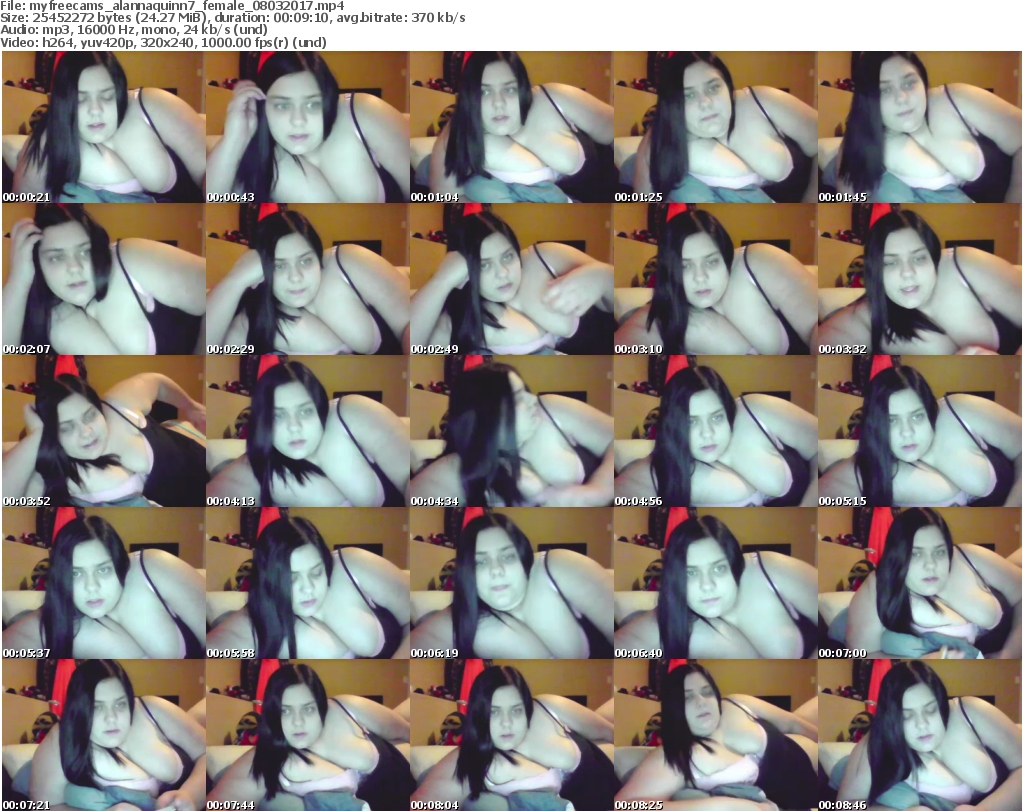The width and height of the screenshot is (1024, 811).
Task: Select the frame stamped 00:03:32
Action: click(920, 279)
